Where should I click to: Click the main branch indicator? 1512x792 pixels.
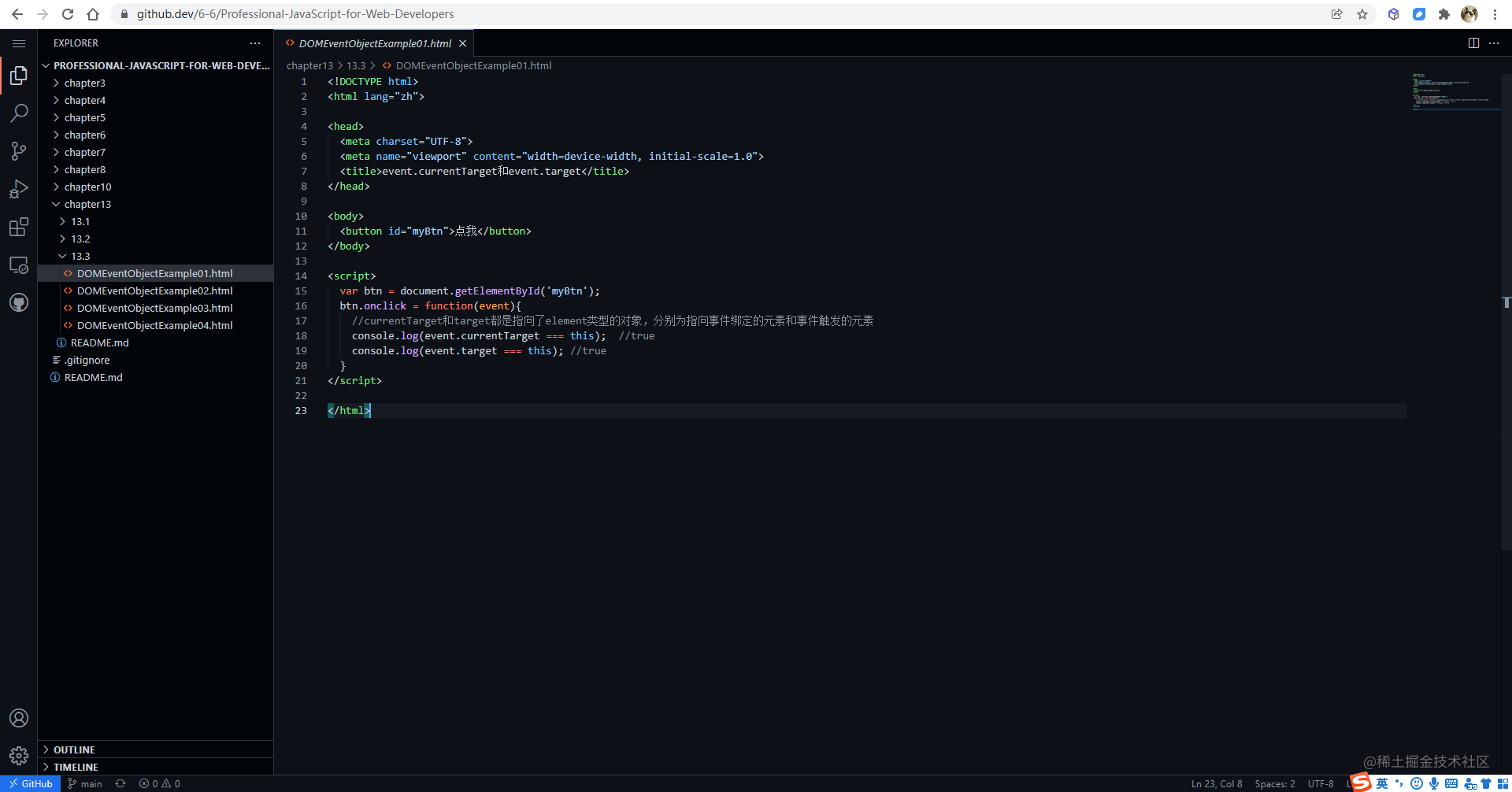coord(84,783)
